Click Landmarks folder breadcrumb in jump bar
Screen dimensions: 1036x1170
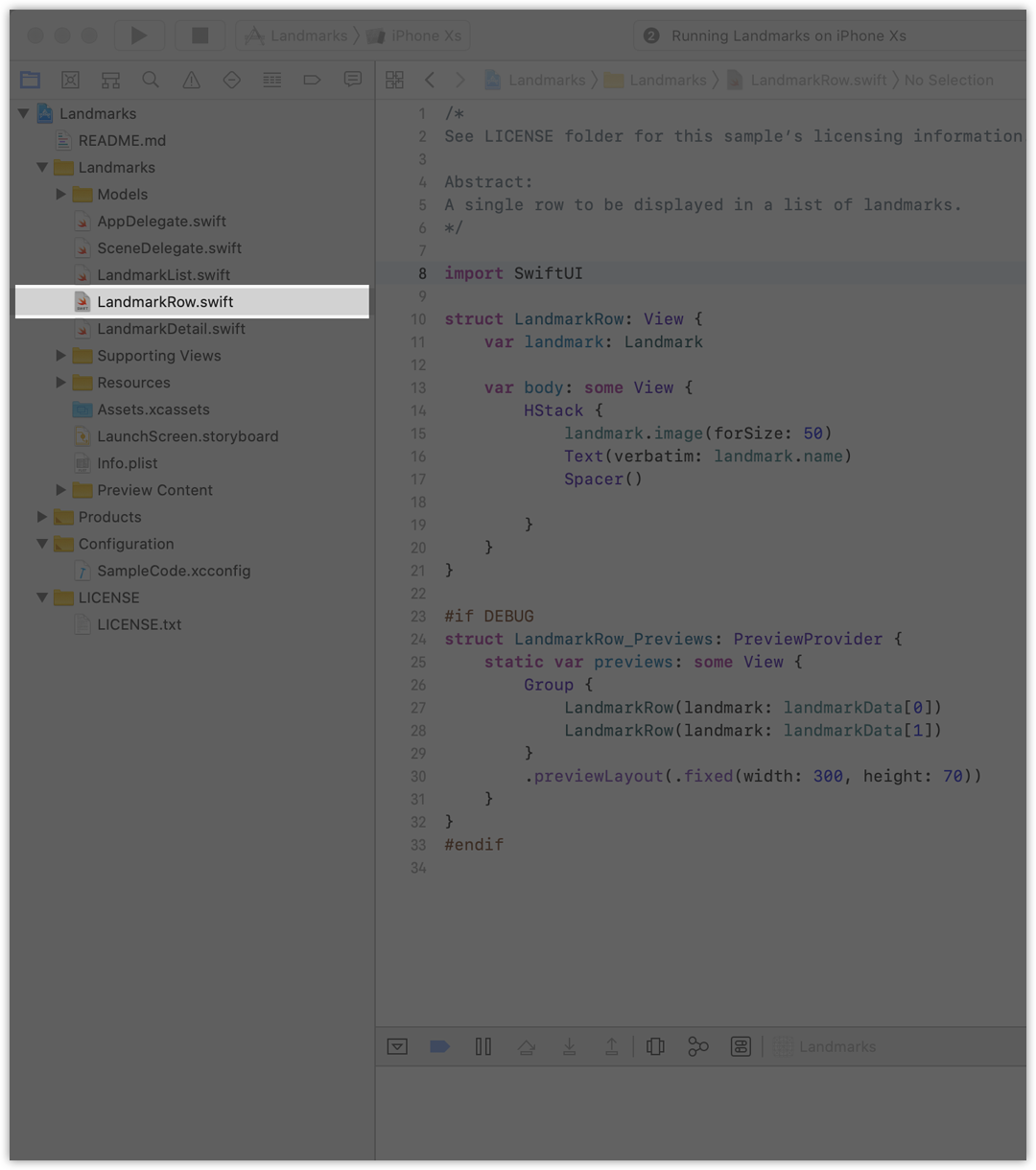click(656, 80)
